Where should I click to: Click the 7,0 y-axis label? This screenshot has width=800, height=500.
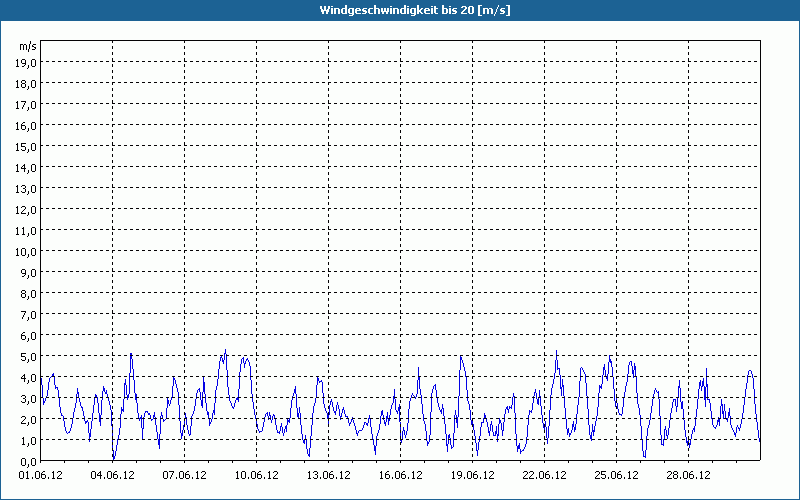29,315
